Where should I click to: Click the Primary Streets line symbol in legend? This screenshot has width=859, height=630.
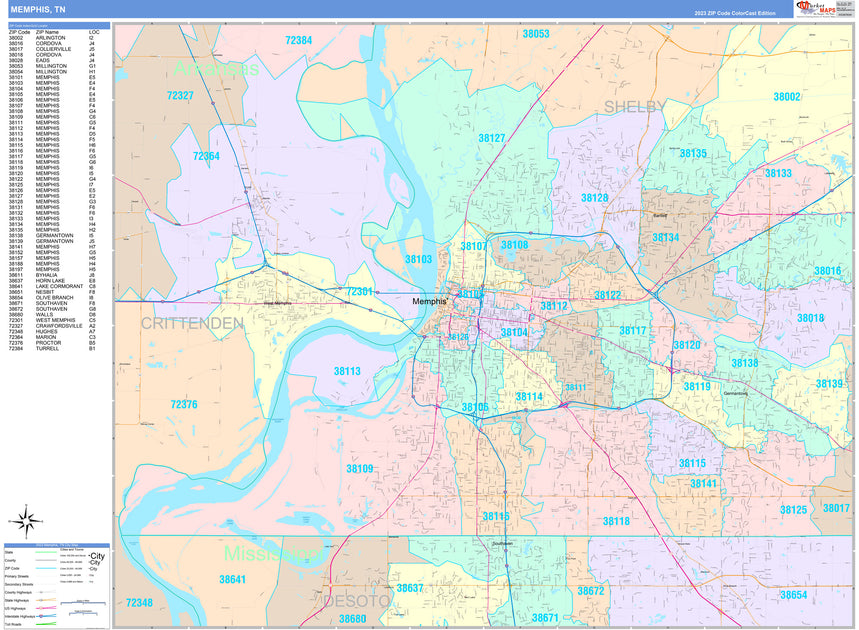coord(44,576)
